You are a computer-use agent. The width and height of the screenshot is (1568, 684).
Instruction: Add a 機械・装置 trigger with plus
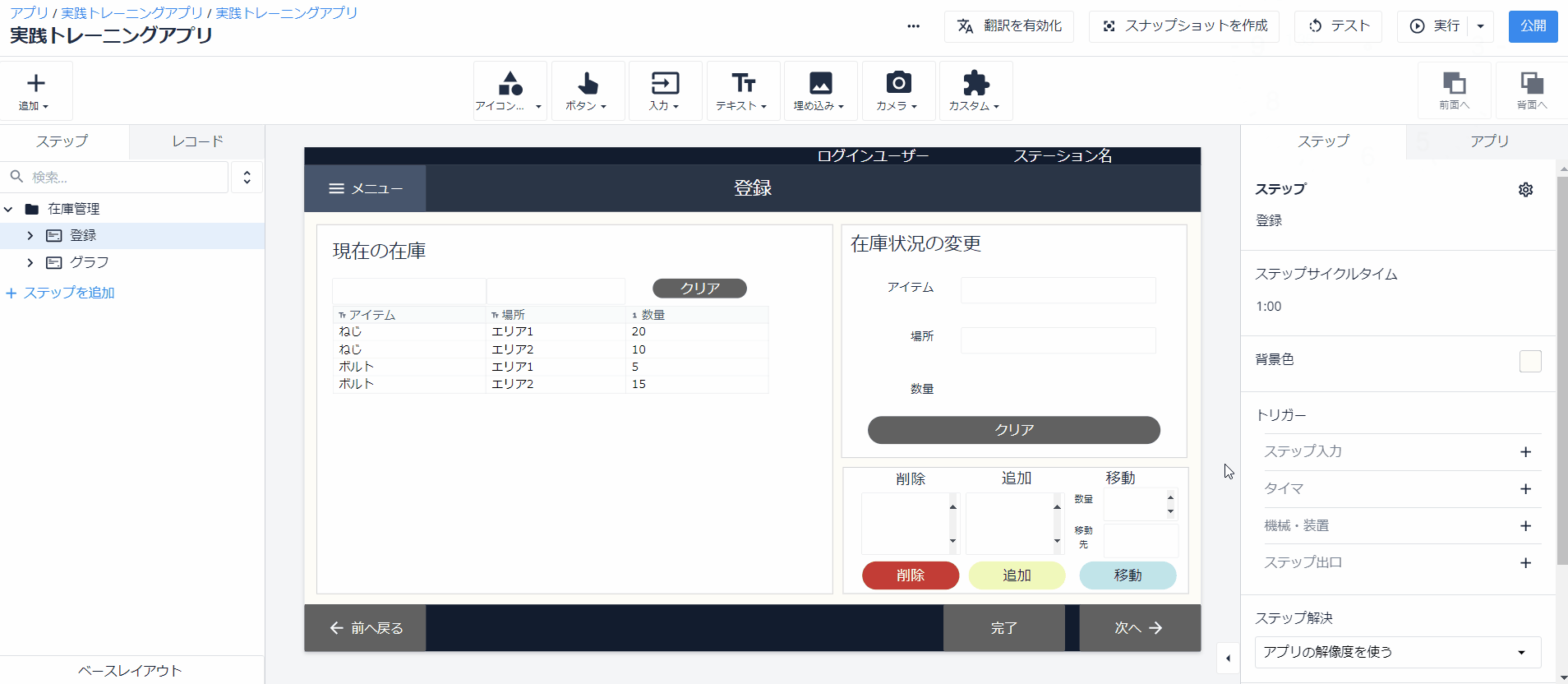(1525, 526)
